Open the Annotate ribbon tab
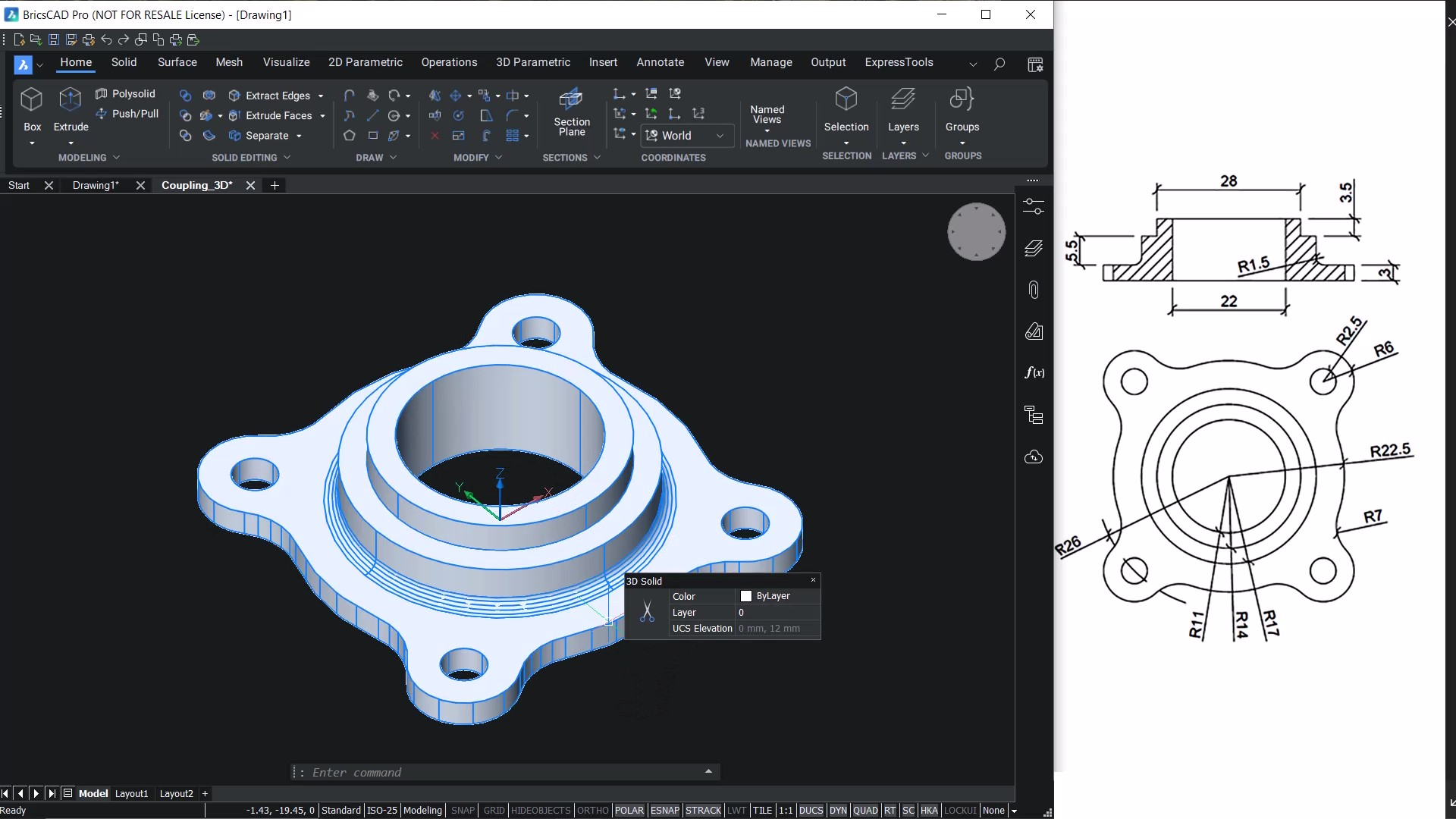This screenshot has width=1456, height=819. click(660, 62)
